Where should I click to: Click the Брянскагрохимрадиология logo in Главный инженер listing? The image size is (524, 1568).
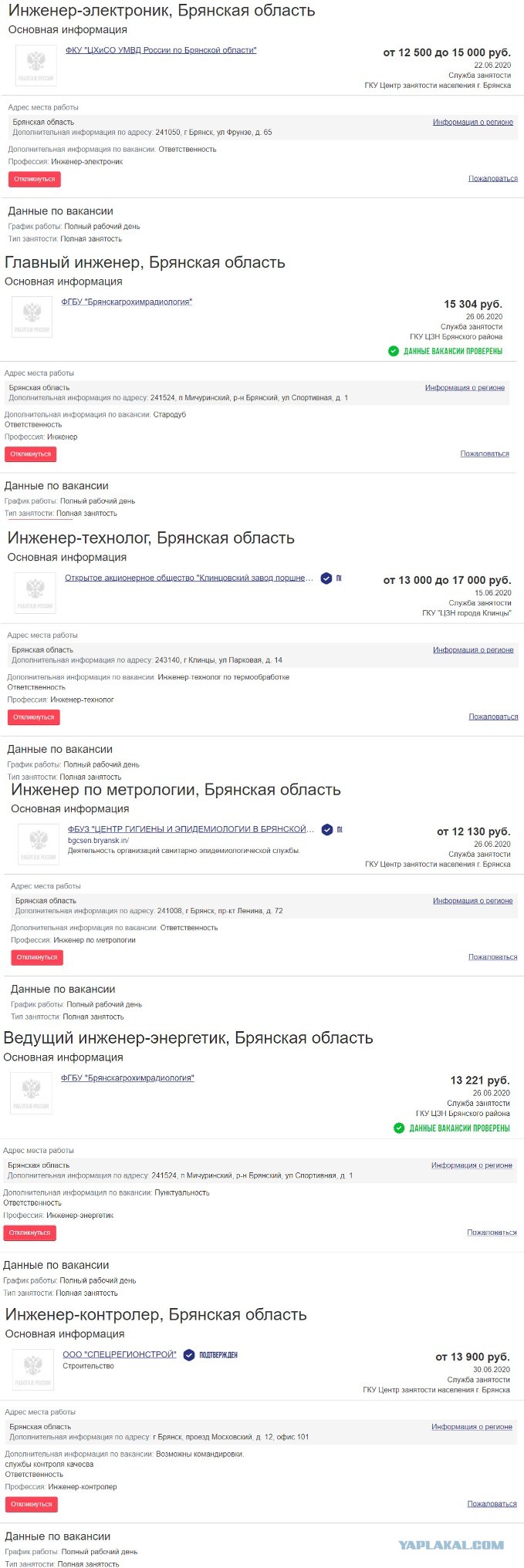tap(32, 317)
